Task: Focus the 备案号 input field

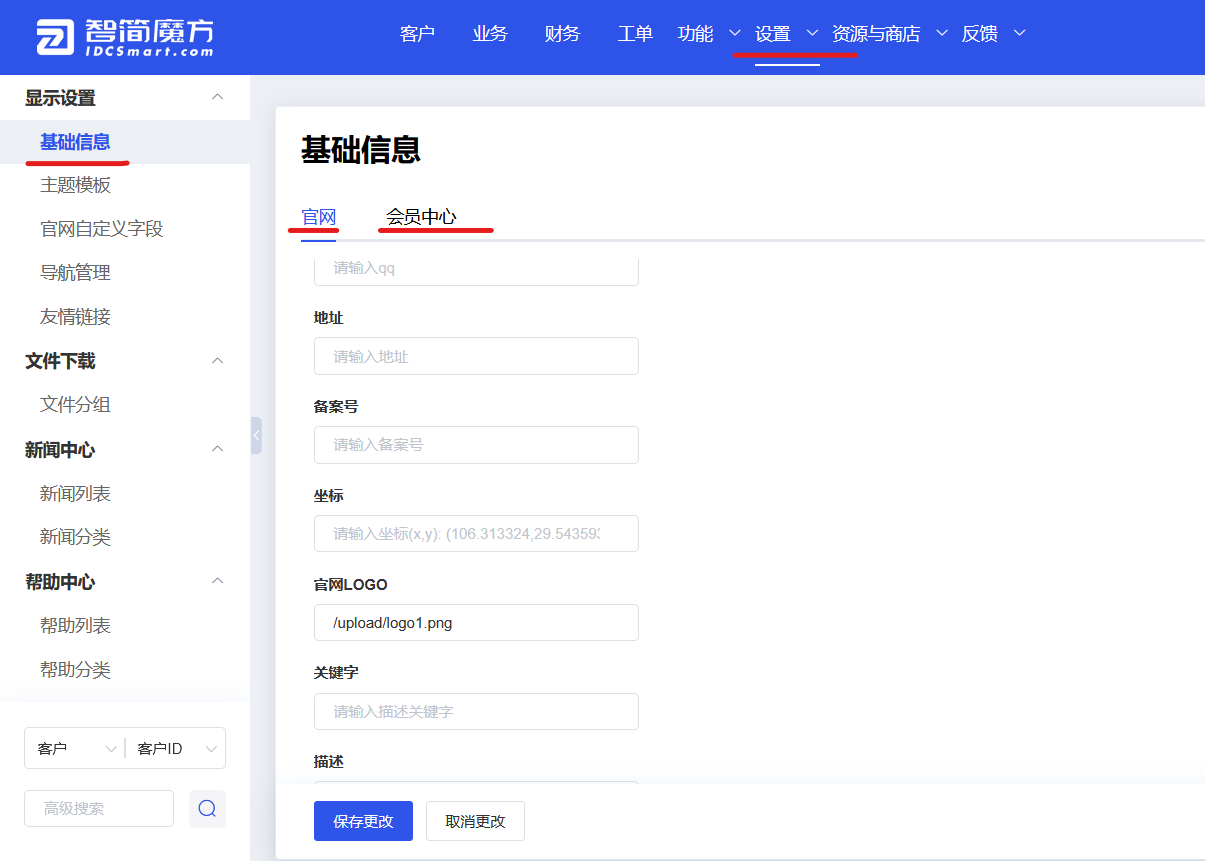Action: click(x=476, y=445)
